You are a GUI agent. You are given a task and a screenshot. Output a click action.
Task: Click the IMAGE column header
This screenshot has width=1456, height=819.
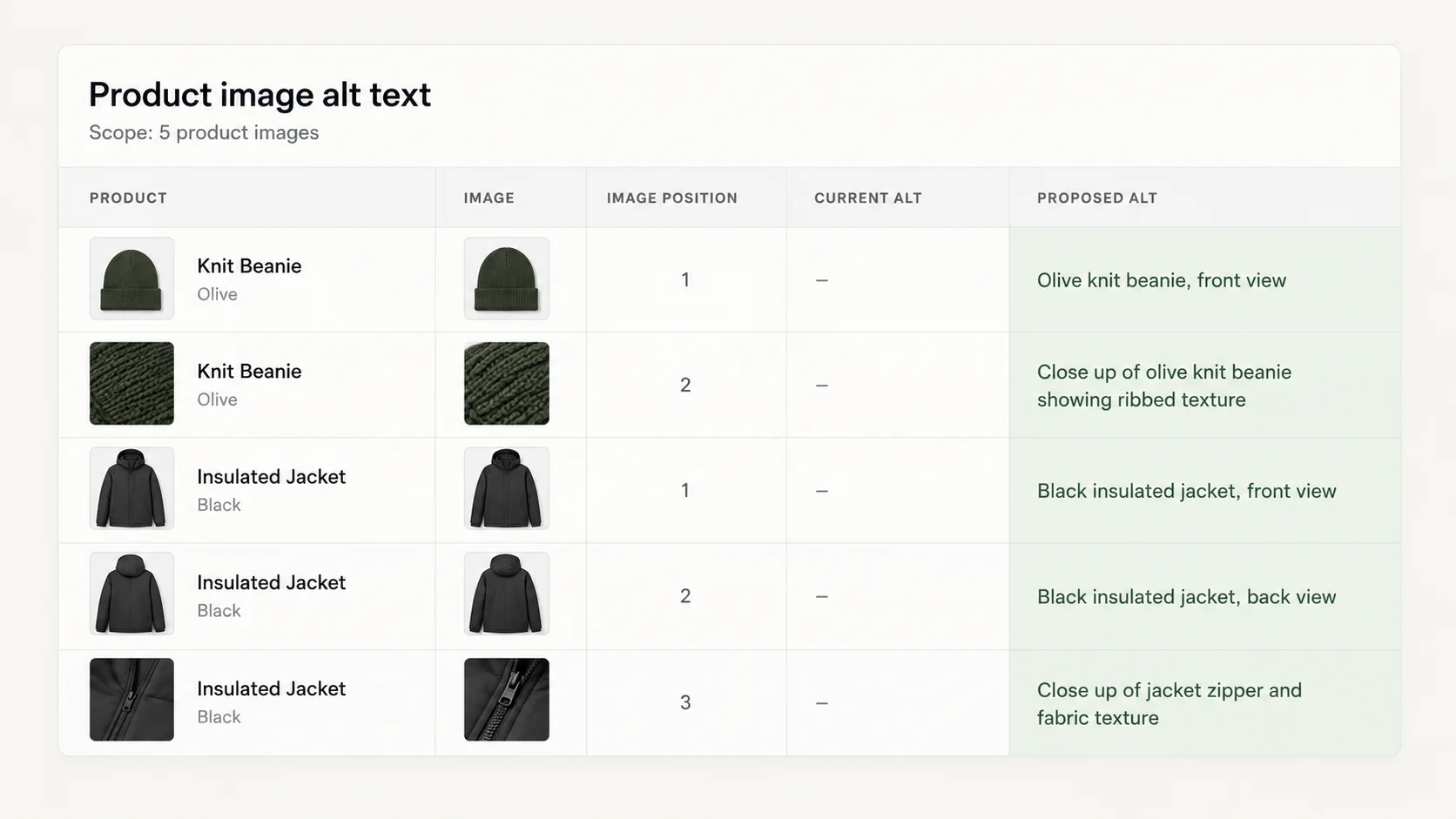(489, 198)
